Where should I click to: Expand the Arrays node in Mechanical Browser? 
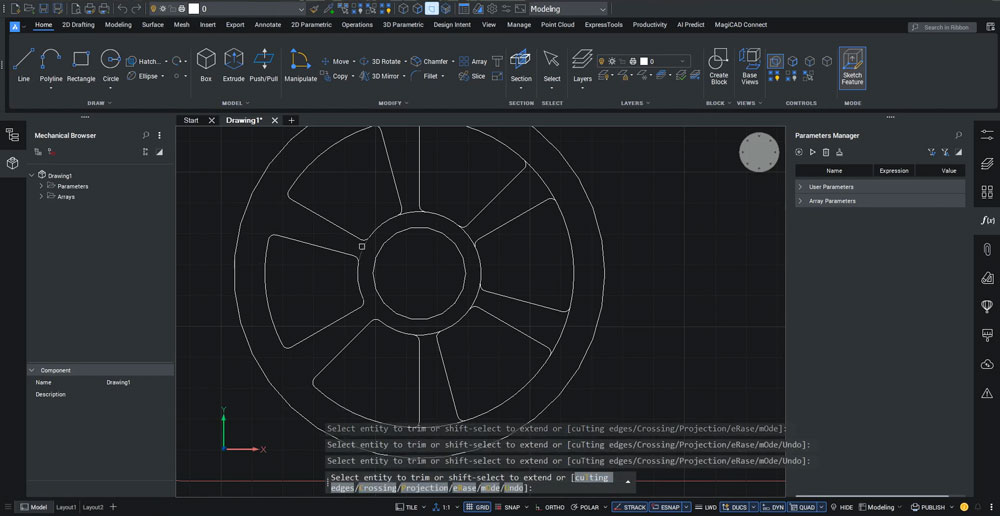pos(41,197)
